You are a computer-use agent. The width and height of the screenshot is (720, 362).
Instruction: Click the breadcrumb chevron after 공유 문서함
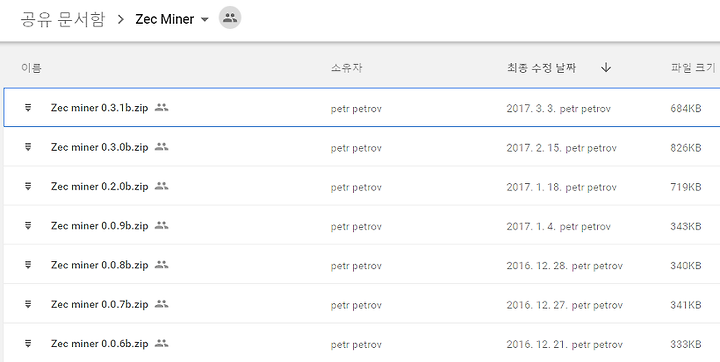click(x=121, y=19)
